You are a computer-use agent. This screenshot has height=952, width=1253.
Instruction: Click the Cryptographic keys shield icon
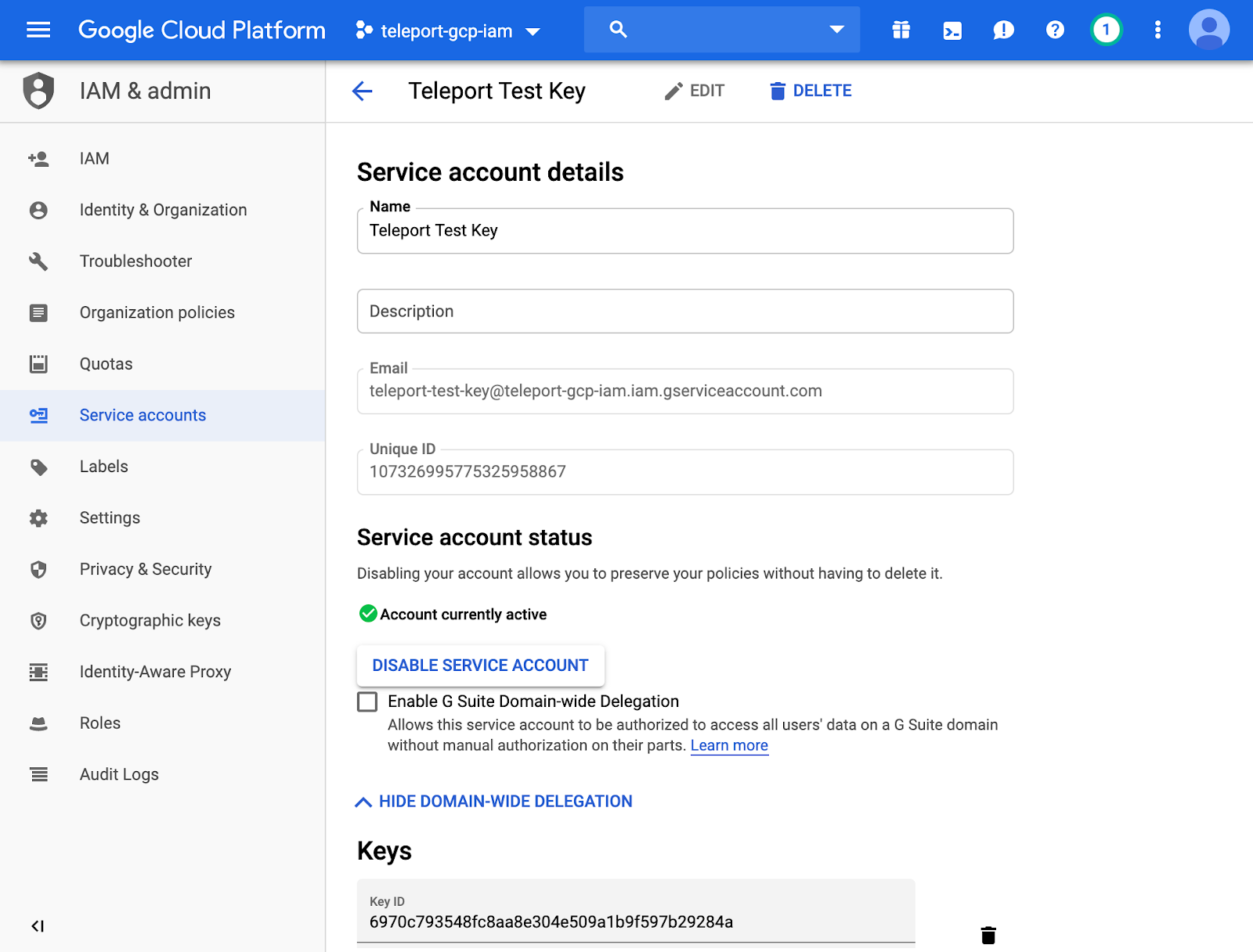(38, 621)
